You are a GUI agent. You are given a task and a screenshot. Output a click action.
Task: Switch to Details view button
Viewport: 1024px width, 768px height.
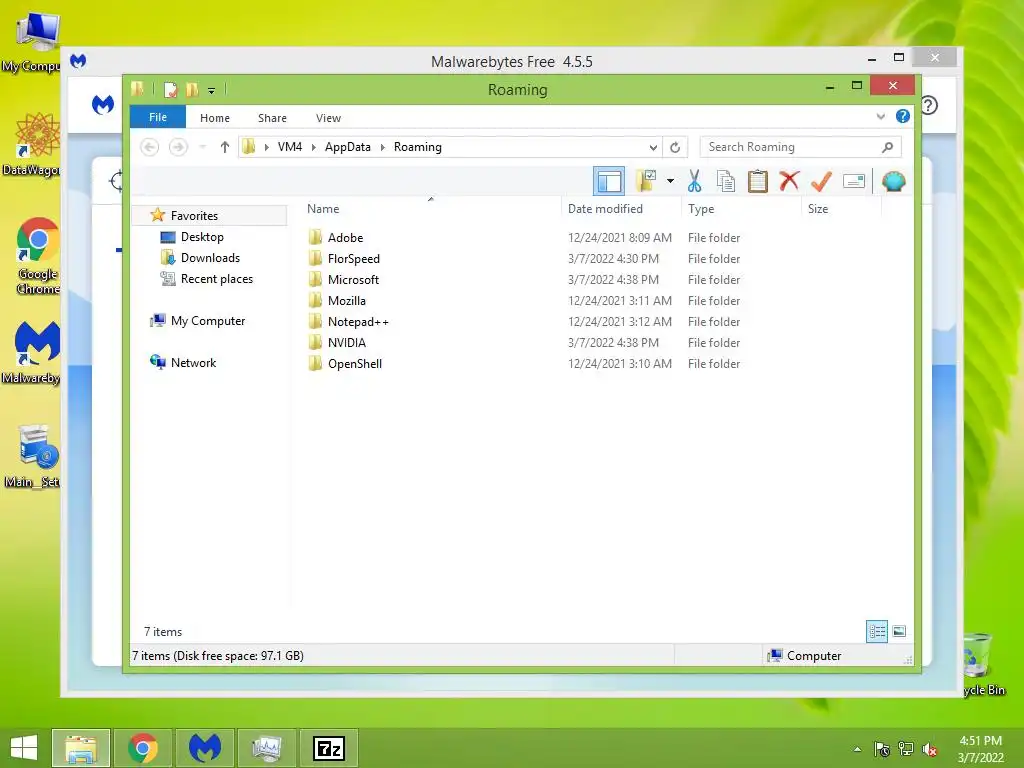[x=877, y=632]
